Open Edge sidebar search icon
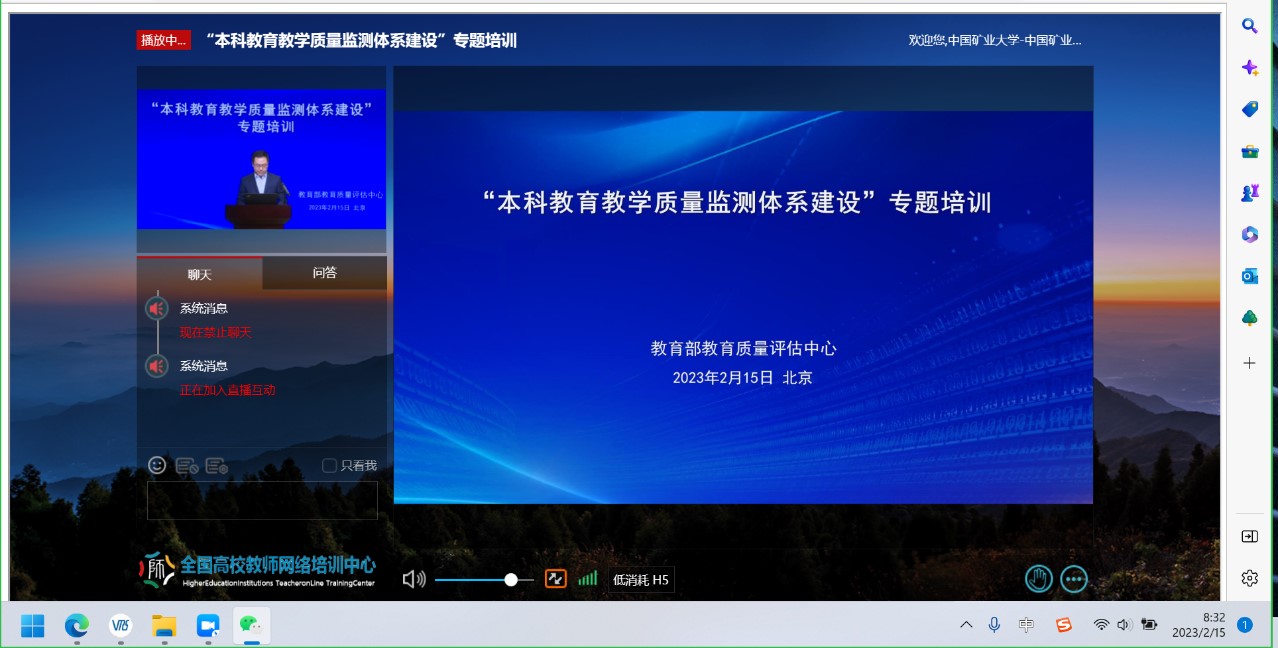The height and width of the screenshot is (648, 1278). click(x=1249, y=26)
